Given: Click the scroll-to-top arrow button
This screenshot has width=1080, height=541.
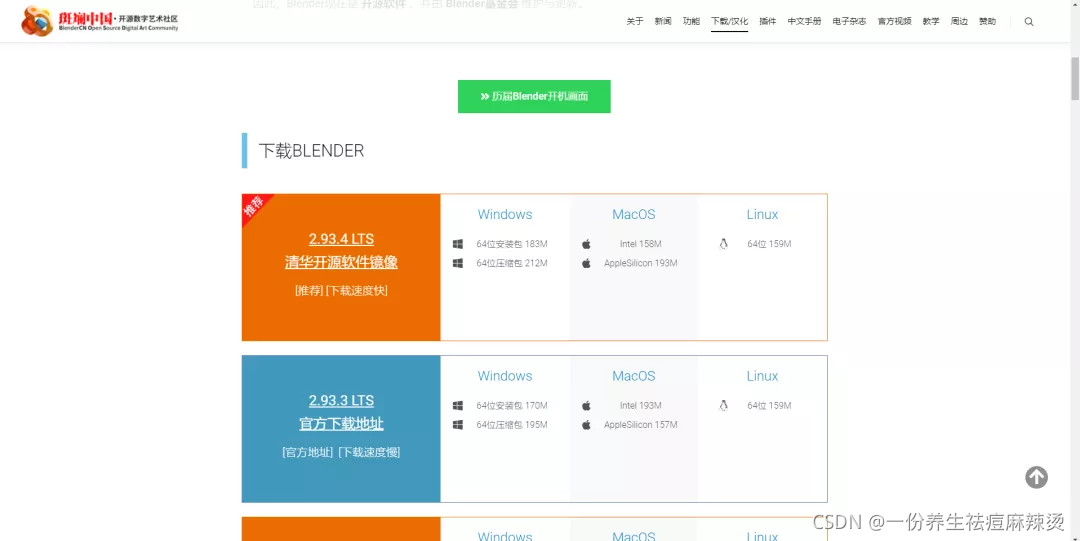Looking at the screenshot, I should click(x=1037, y=477).
